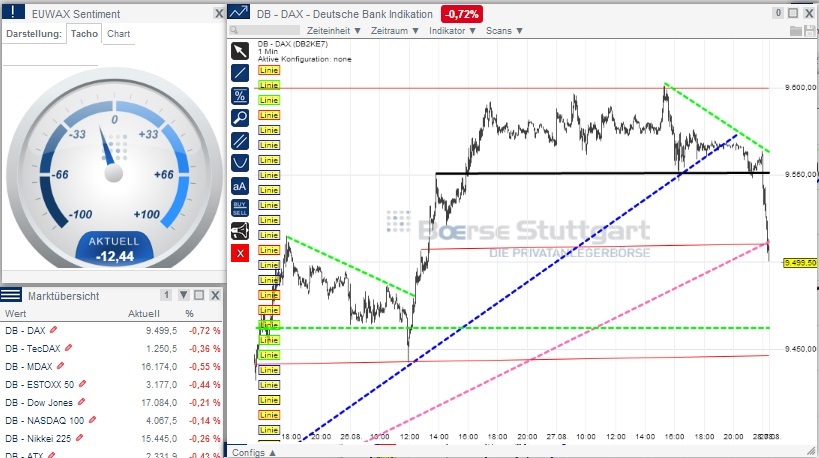819x458 pixels.
Task: Open the Zeitraum dropdown
Action: (395, 31)
